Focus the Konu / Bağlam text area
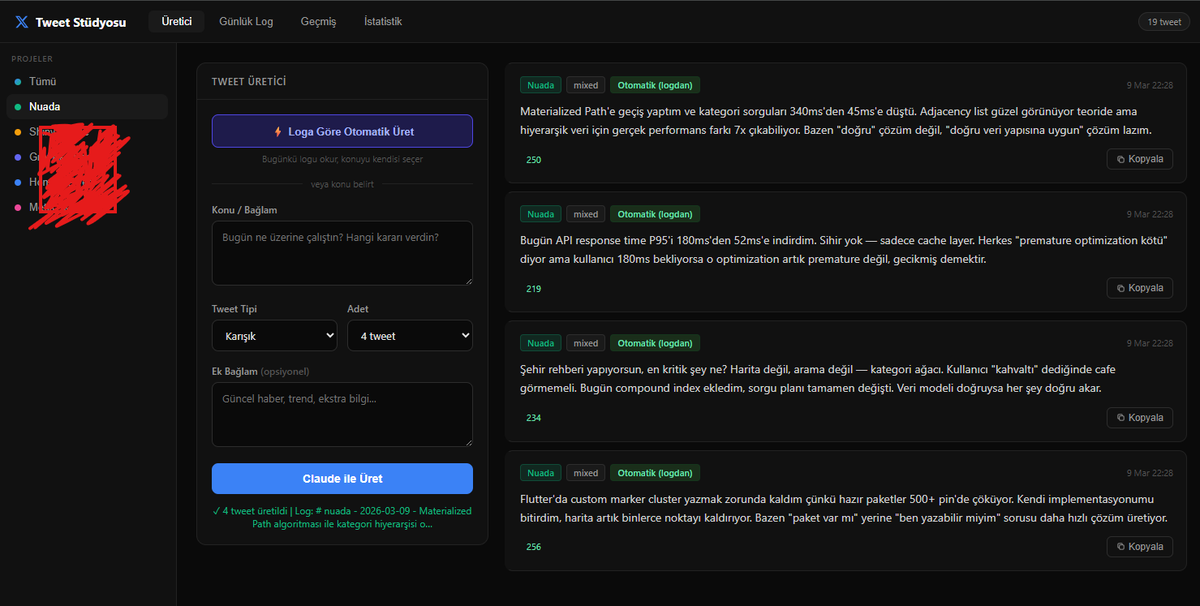Image resolution: width=1200 pixels, height=606 pixels. (342, 253)
